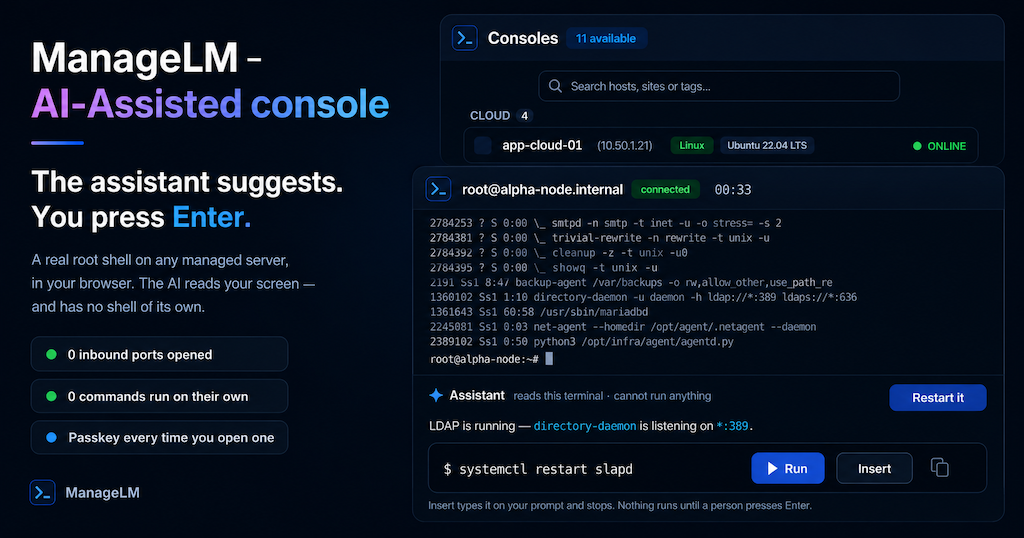
Task: Click the Consoles panel terminal icon
Action: 464,38
